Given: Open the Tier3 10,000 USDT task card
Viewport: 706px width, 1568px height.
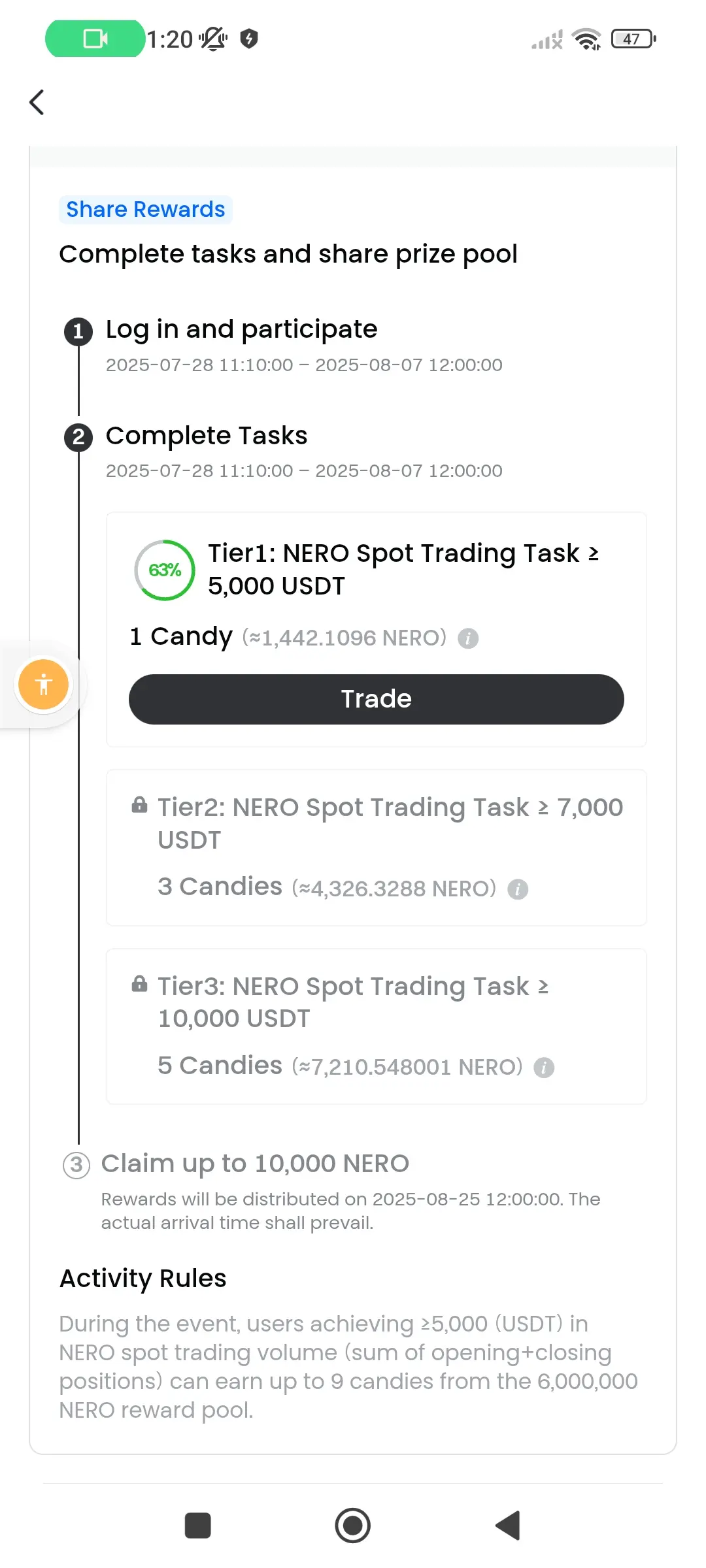Looking at the screenshot, I should (x=377, y=1026).
